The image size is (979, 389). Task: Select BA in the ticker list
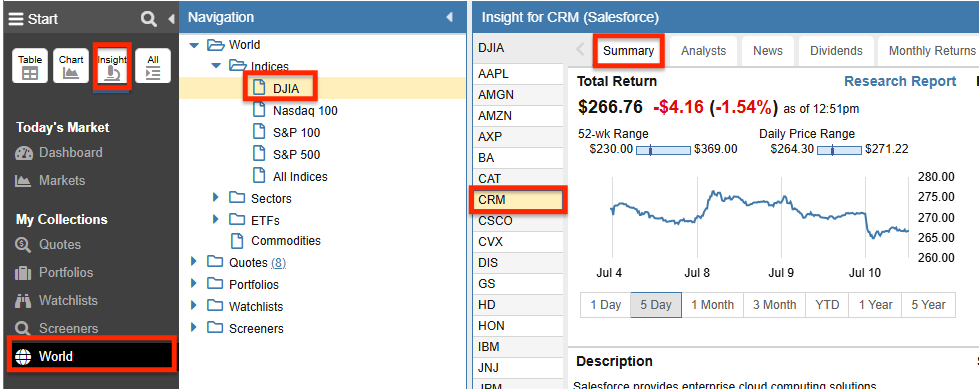[518, 158]
